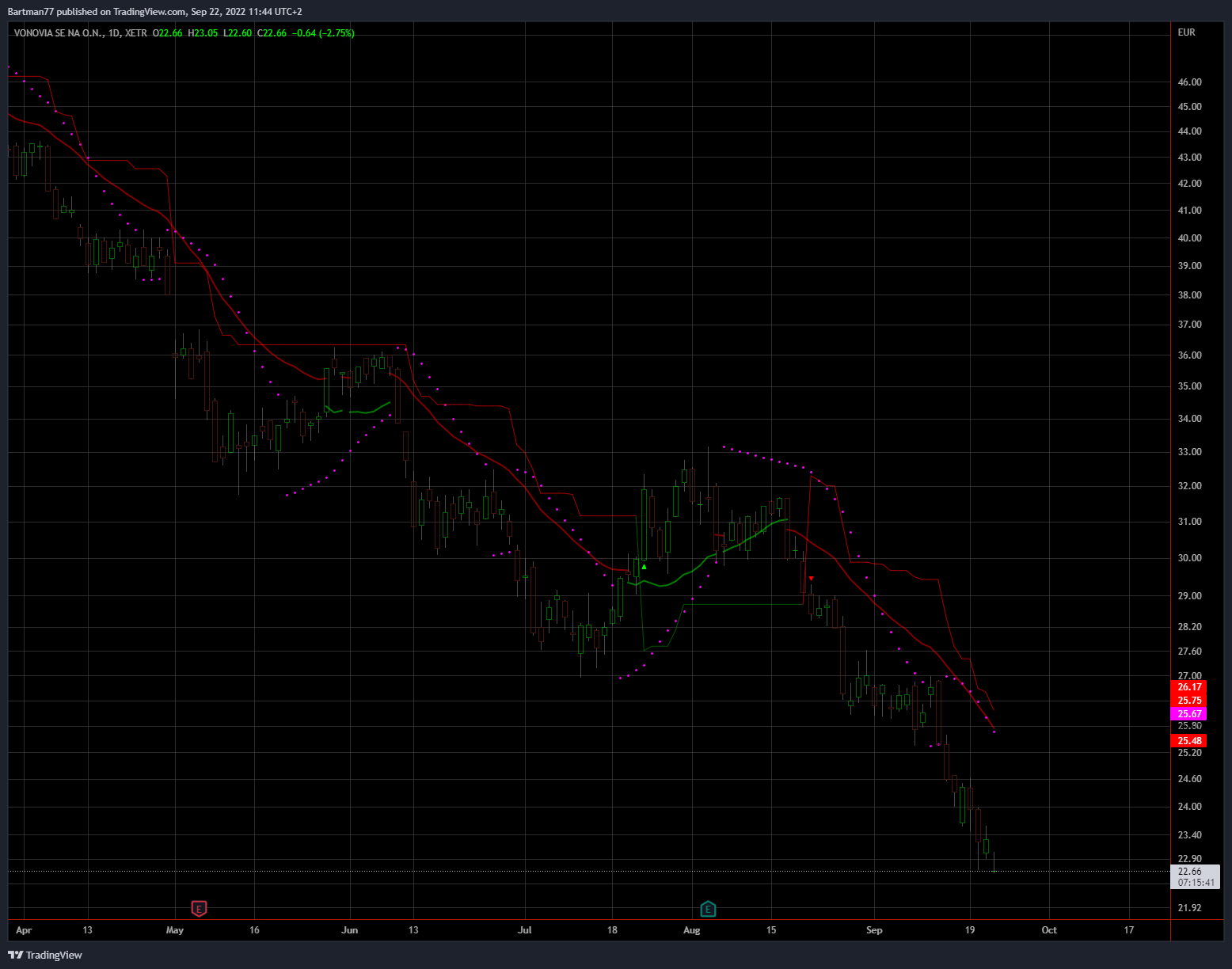The width and height of the screenshot is (1232, 969).
Task: Click the 27.60 price axis label
Action: (x=1190, y=652)
